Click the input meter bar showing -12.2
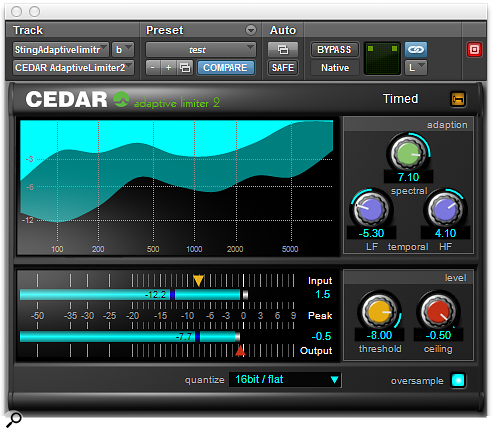 tap(130, 295)
